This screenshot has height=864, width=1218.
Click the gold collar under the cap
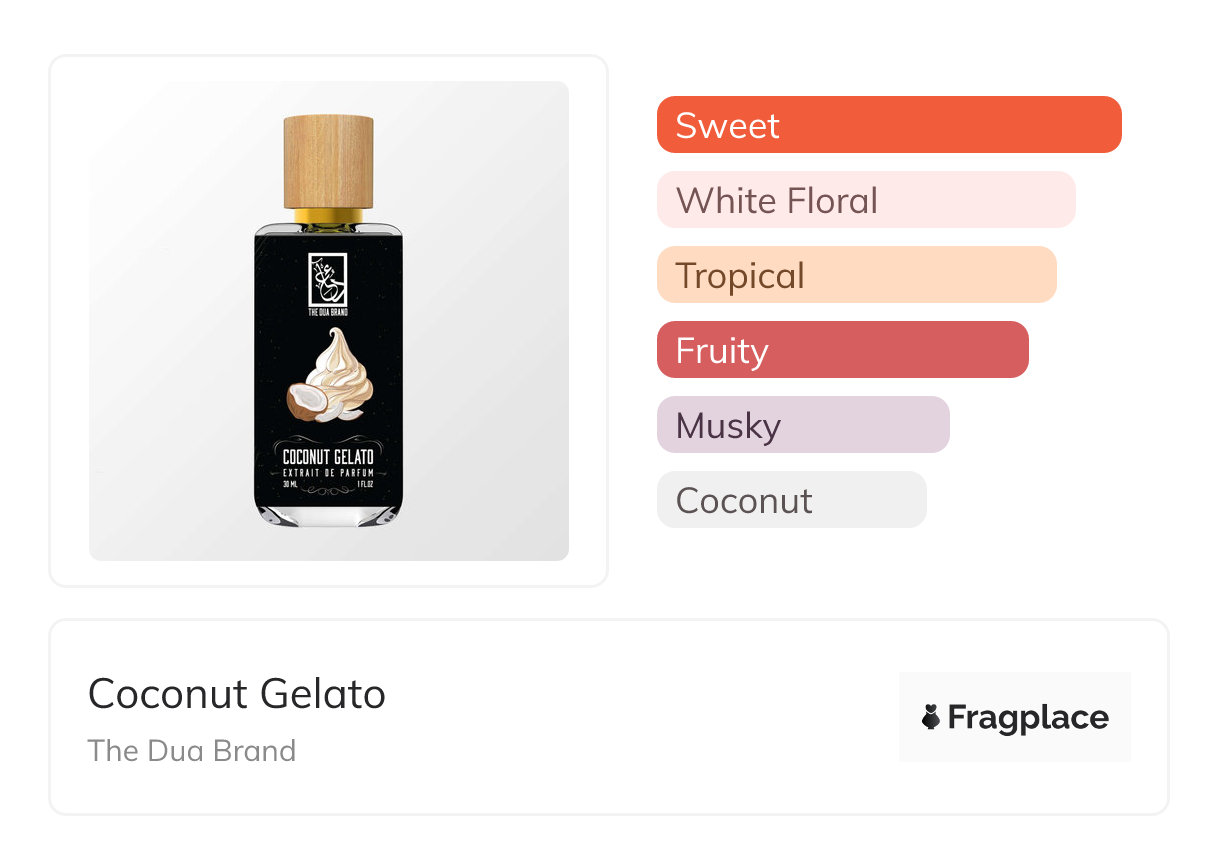329,214
